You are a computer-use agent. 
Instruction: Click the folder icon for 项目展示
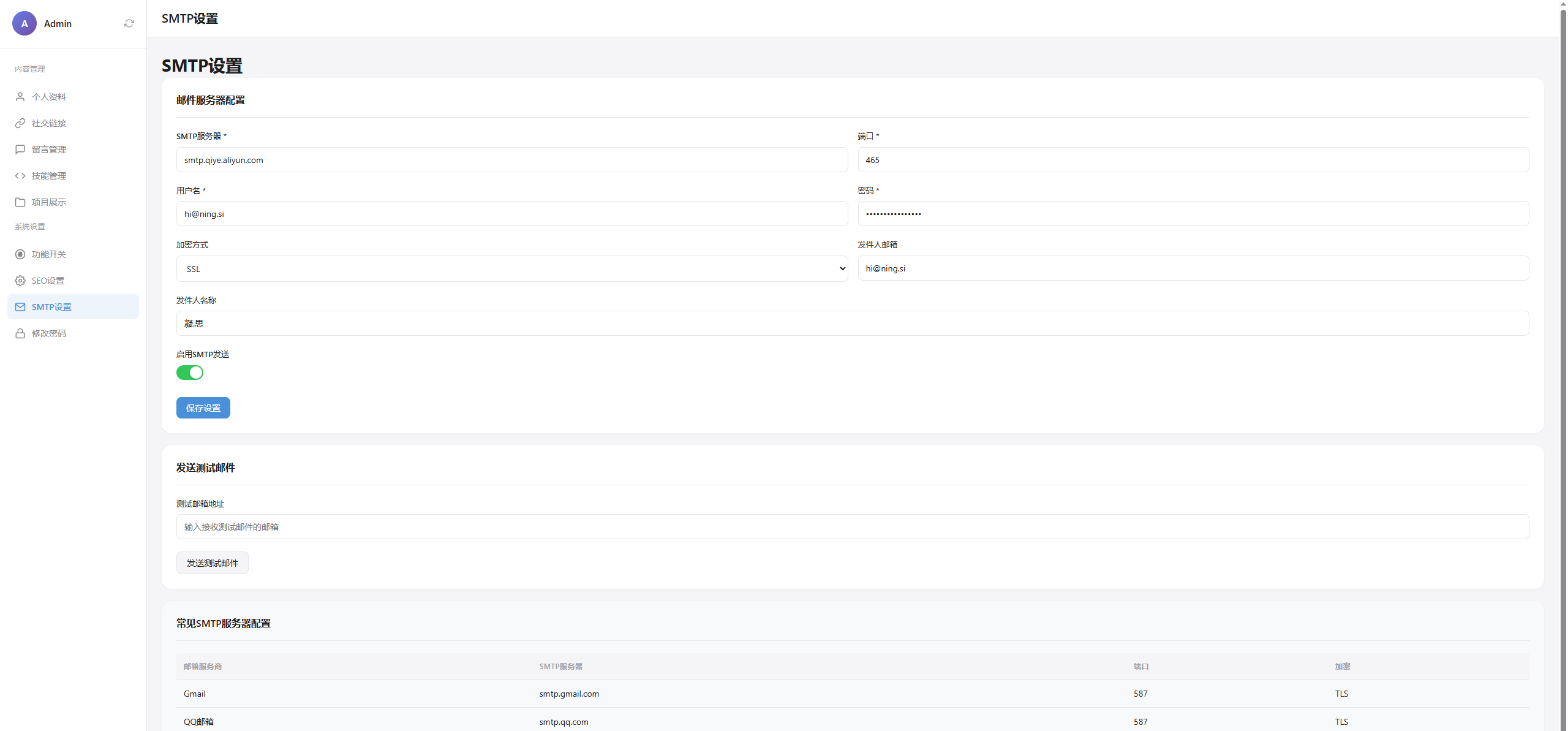(x=20, y=202)
